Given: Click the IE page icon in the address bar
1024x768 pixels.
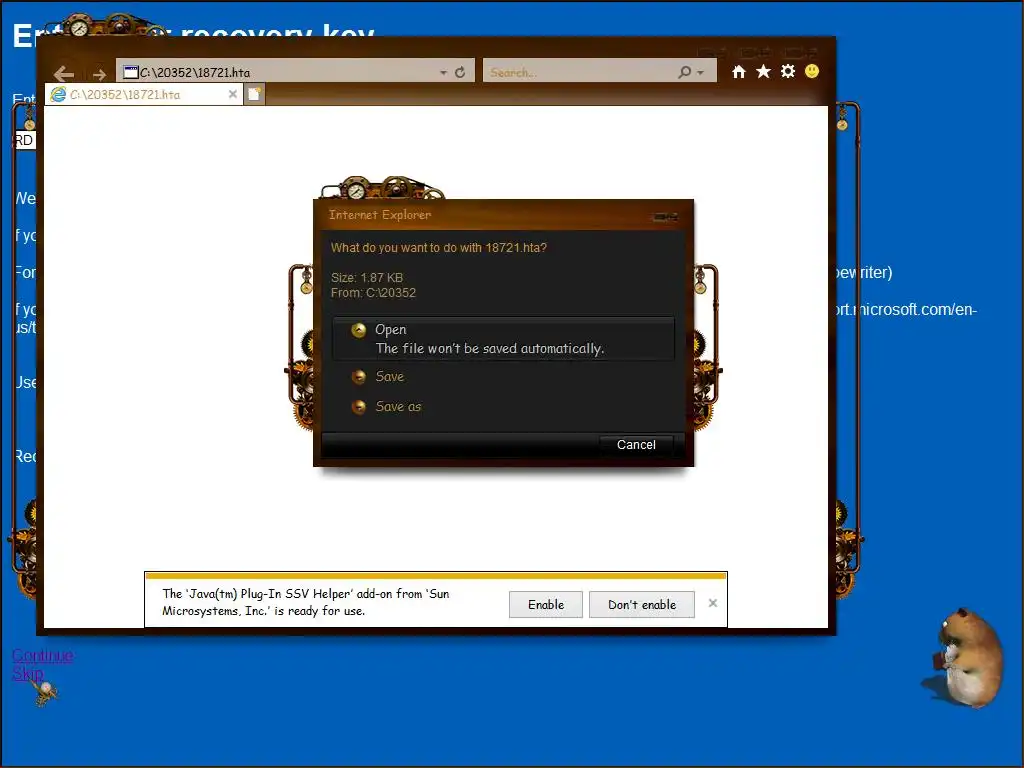Looking at the screenshot, I should [131, 72].
